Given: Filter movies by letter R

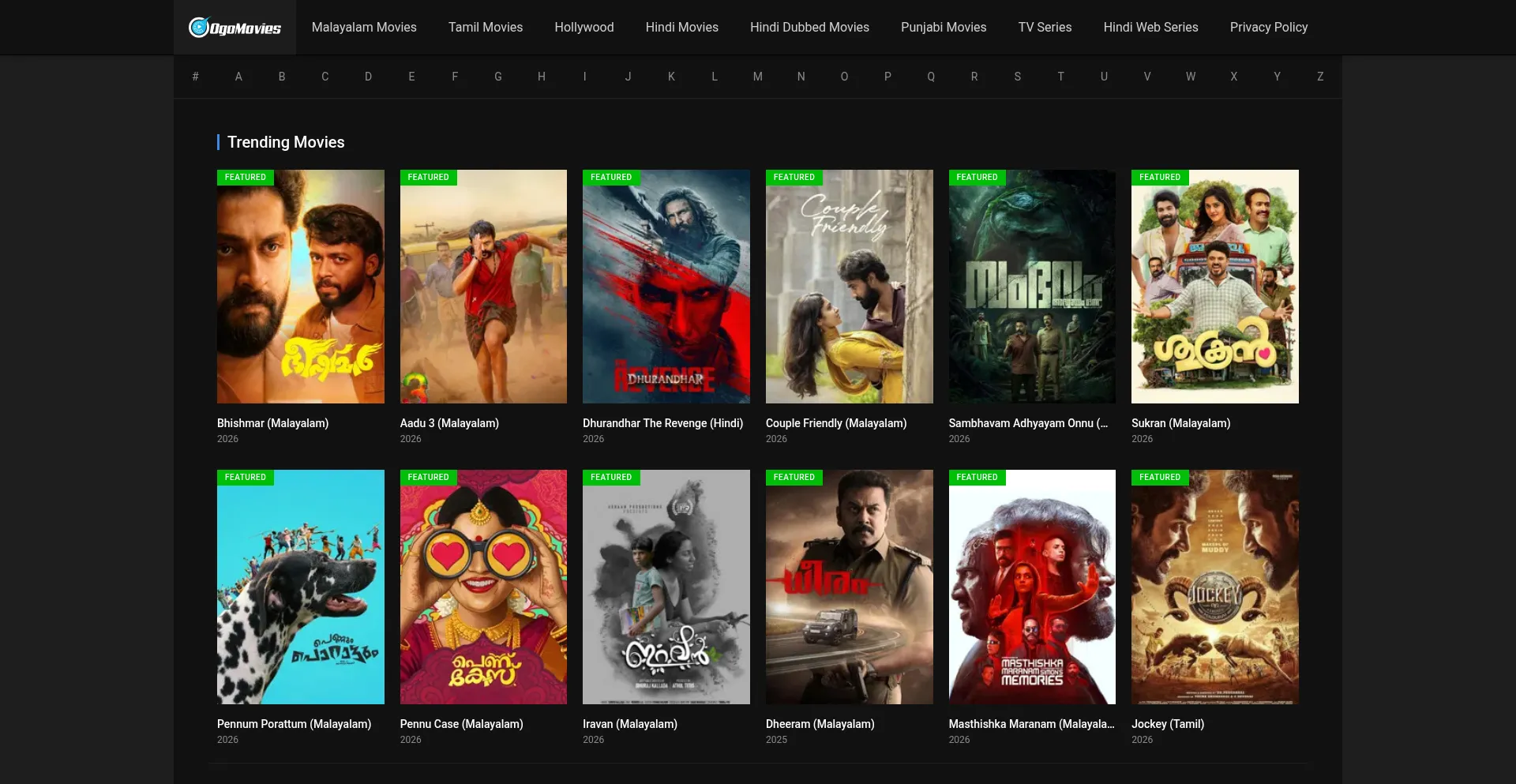Looking at the screenshot, I should [x=974, y=77].
